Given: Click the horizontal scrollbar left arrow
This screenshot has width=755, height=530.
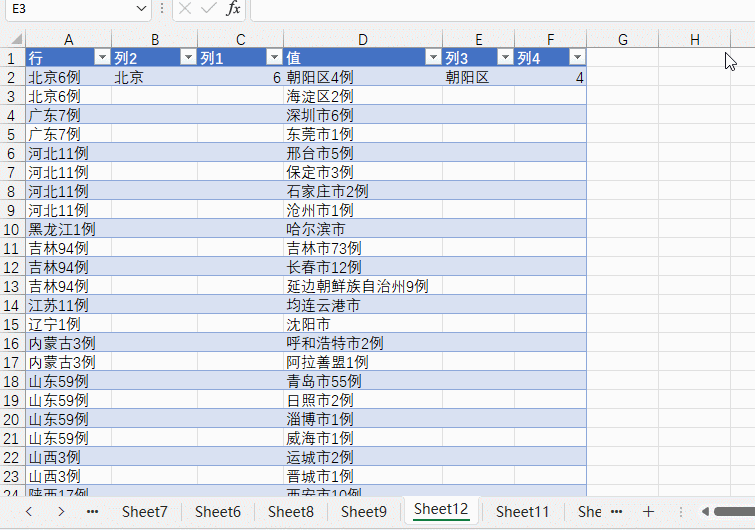Looking at the screenshot, I should click(705, 511).
